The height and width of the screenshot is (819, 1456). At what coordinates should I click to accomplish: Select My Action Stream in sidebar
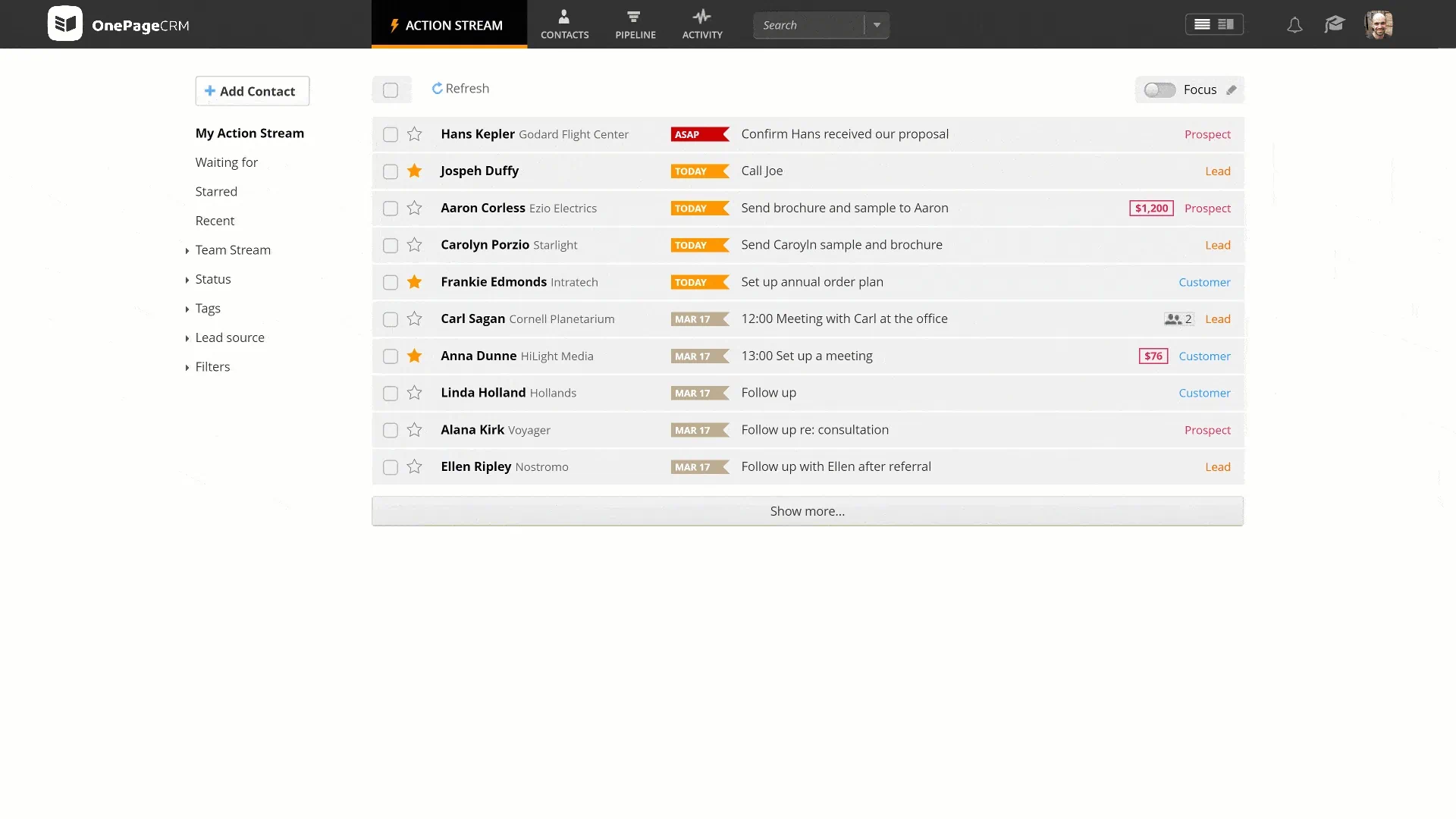tap(249, 133)
